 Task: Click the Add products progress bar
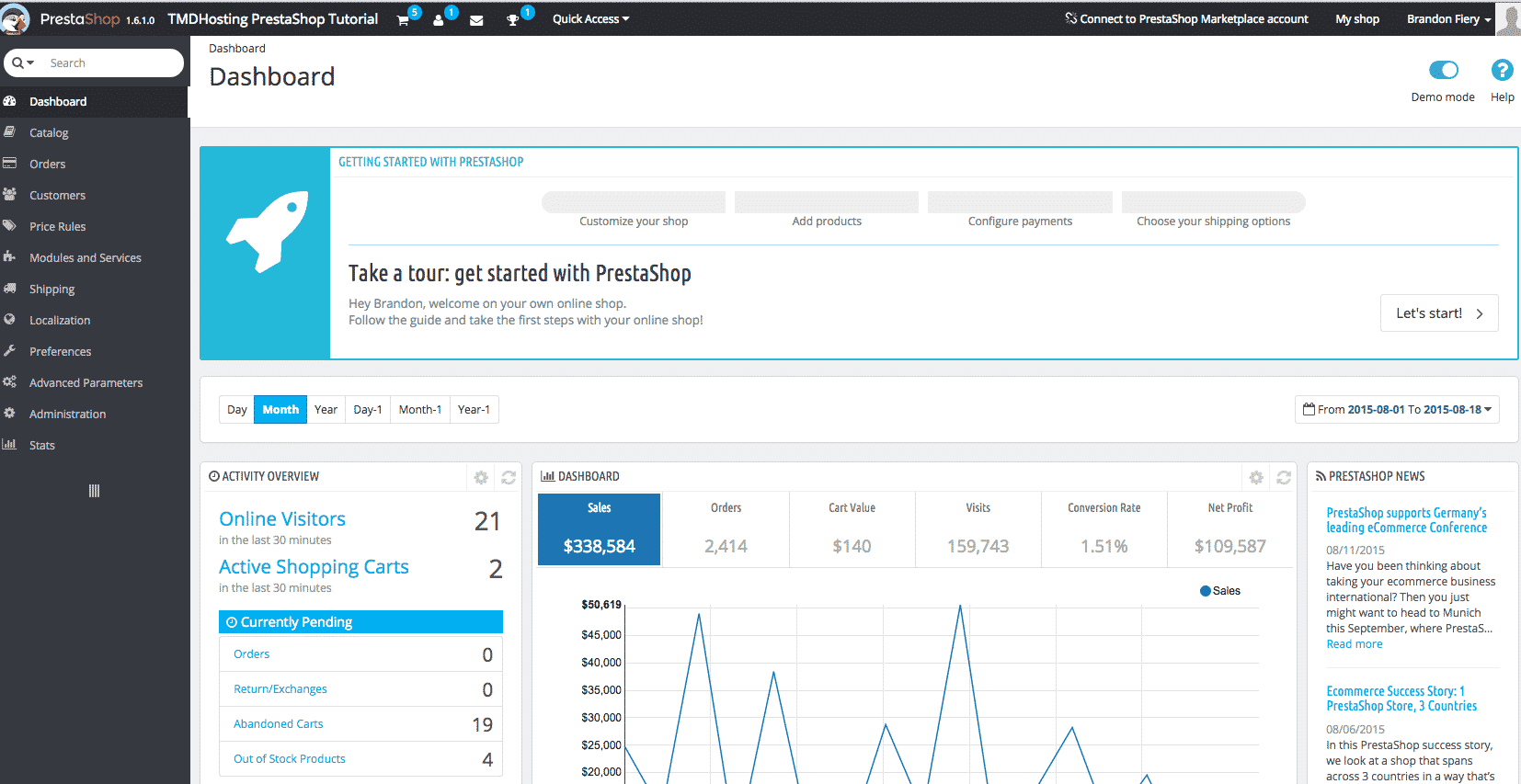pyautogui.click(x=827, y=202)
